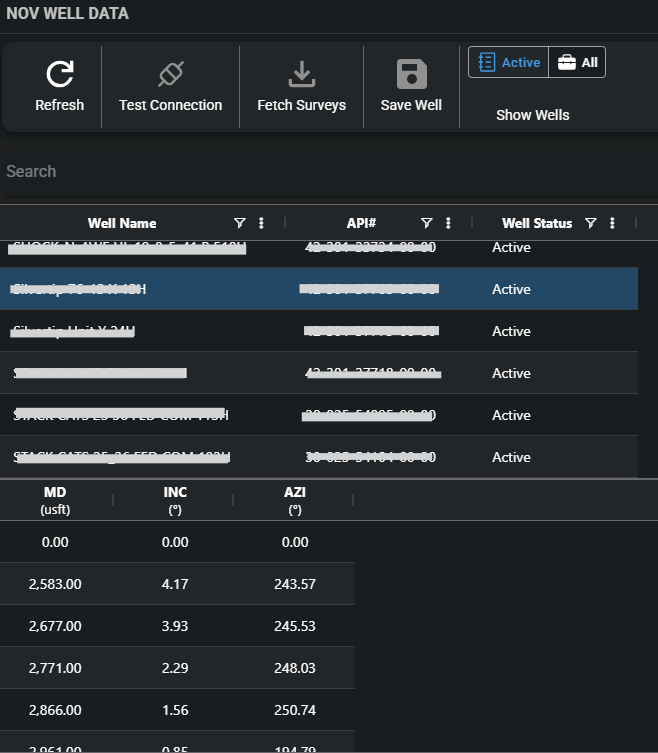The image size is (658, 753).
Task: Click the INC column header
Action: coord(175,500)
